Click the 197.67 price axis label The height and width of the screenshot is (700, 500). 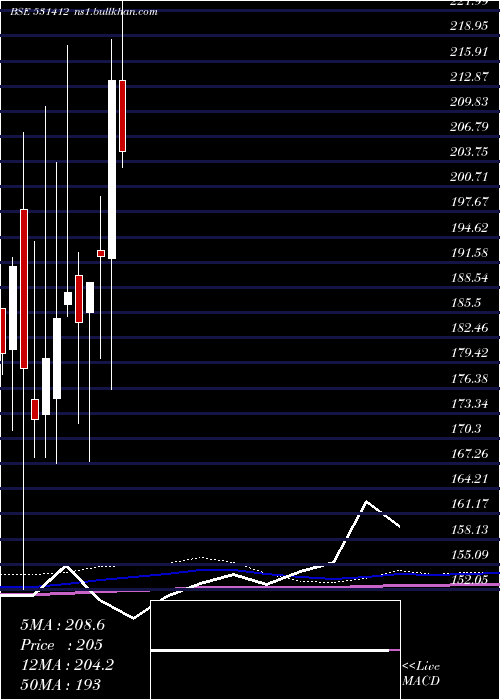469,202
